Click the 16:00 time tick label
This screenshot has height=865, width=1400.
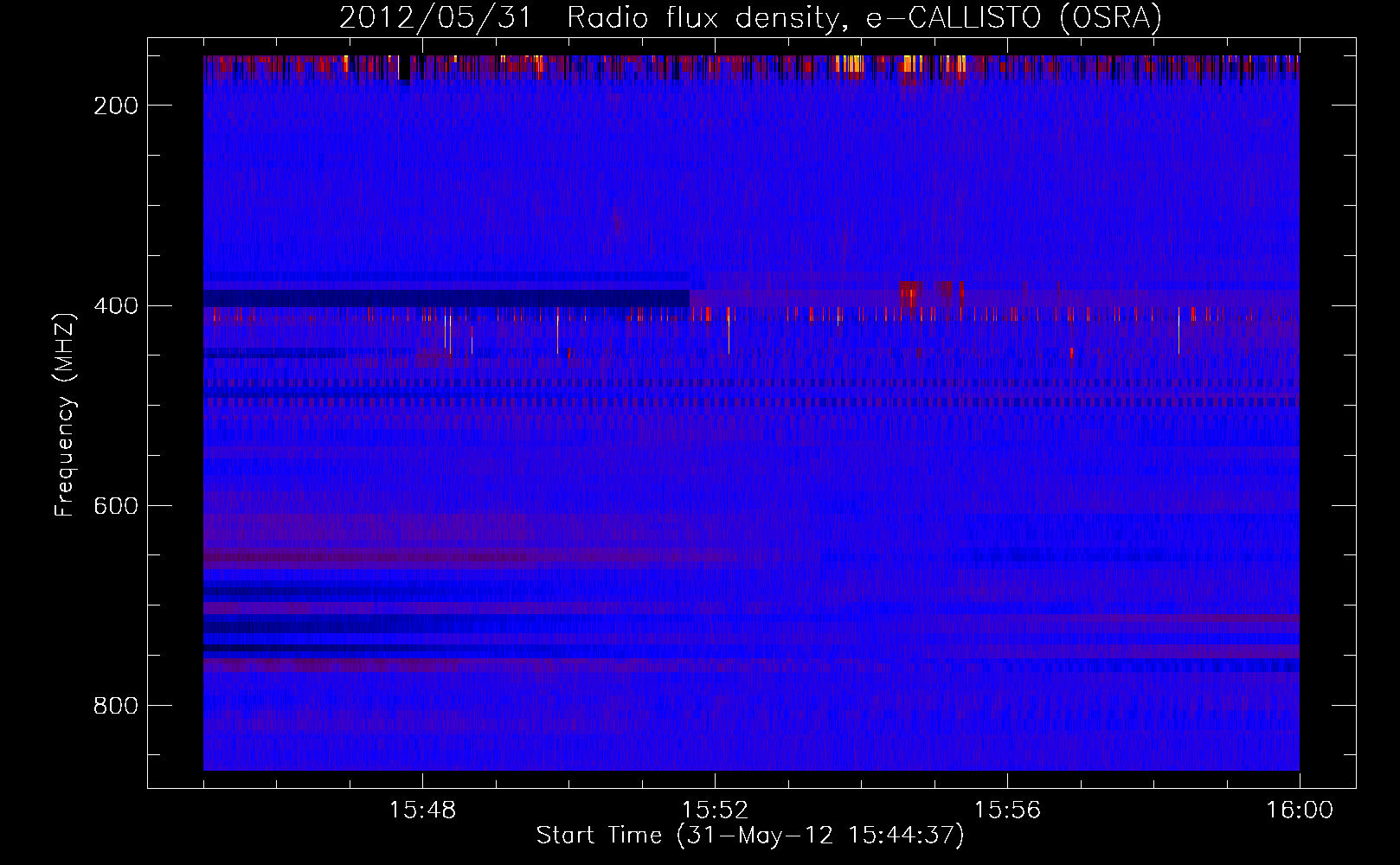1300,811
